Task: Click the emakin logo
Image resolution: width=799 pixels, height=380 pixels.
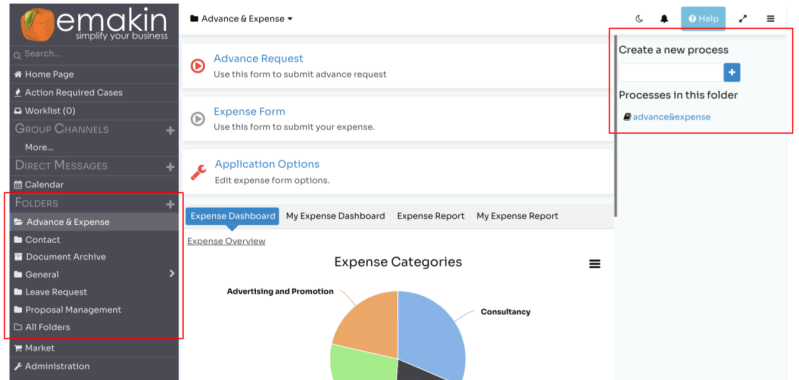Action: pyautogui.click(x=94, y=24)
